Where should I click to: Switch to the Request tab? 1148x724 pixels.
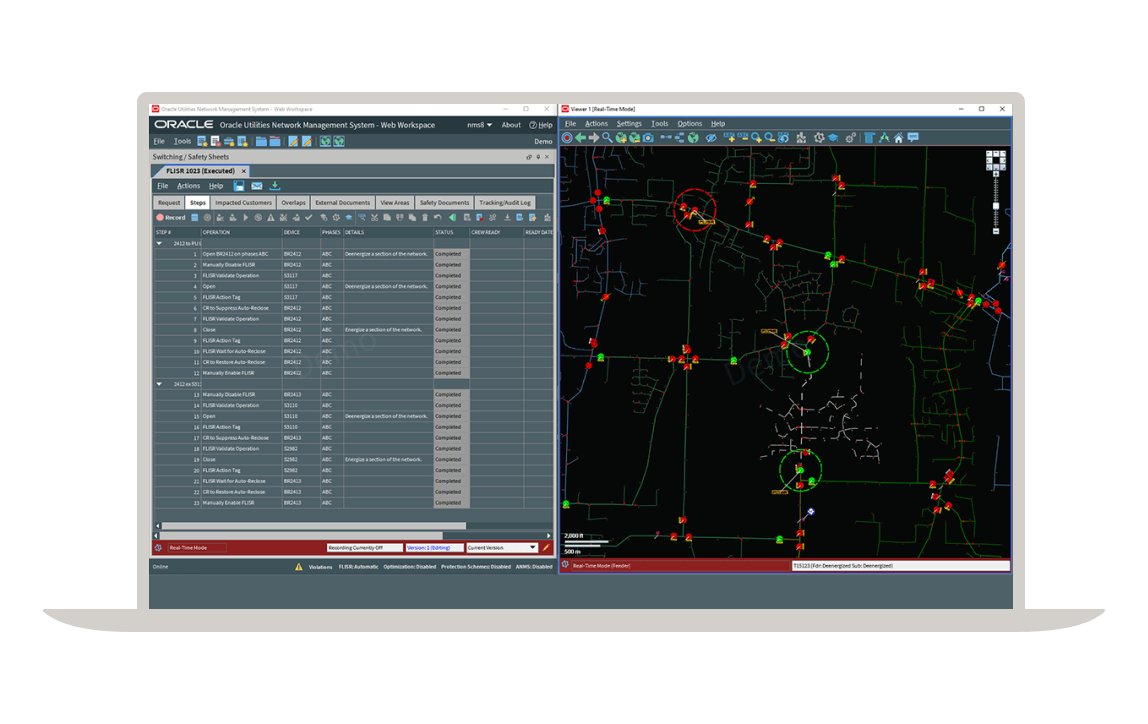tap(169, 203)
